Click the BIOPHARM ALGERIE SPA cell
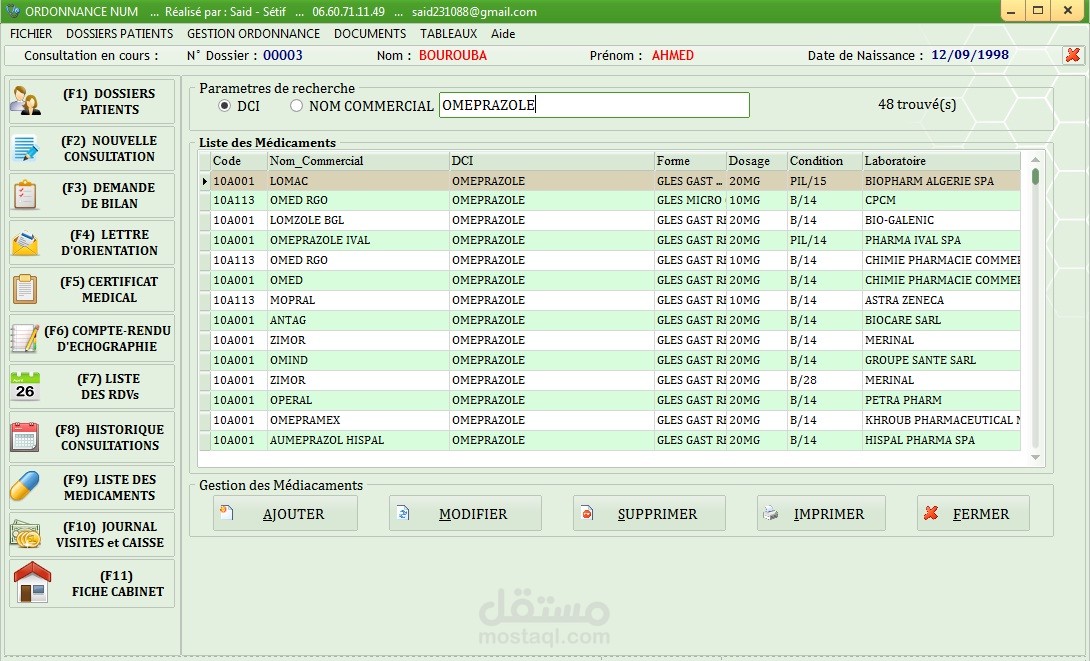1090x661 pixels. point(942,181)
